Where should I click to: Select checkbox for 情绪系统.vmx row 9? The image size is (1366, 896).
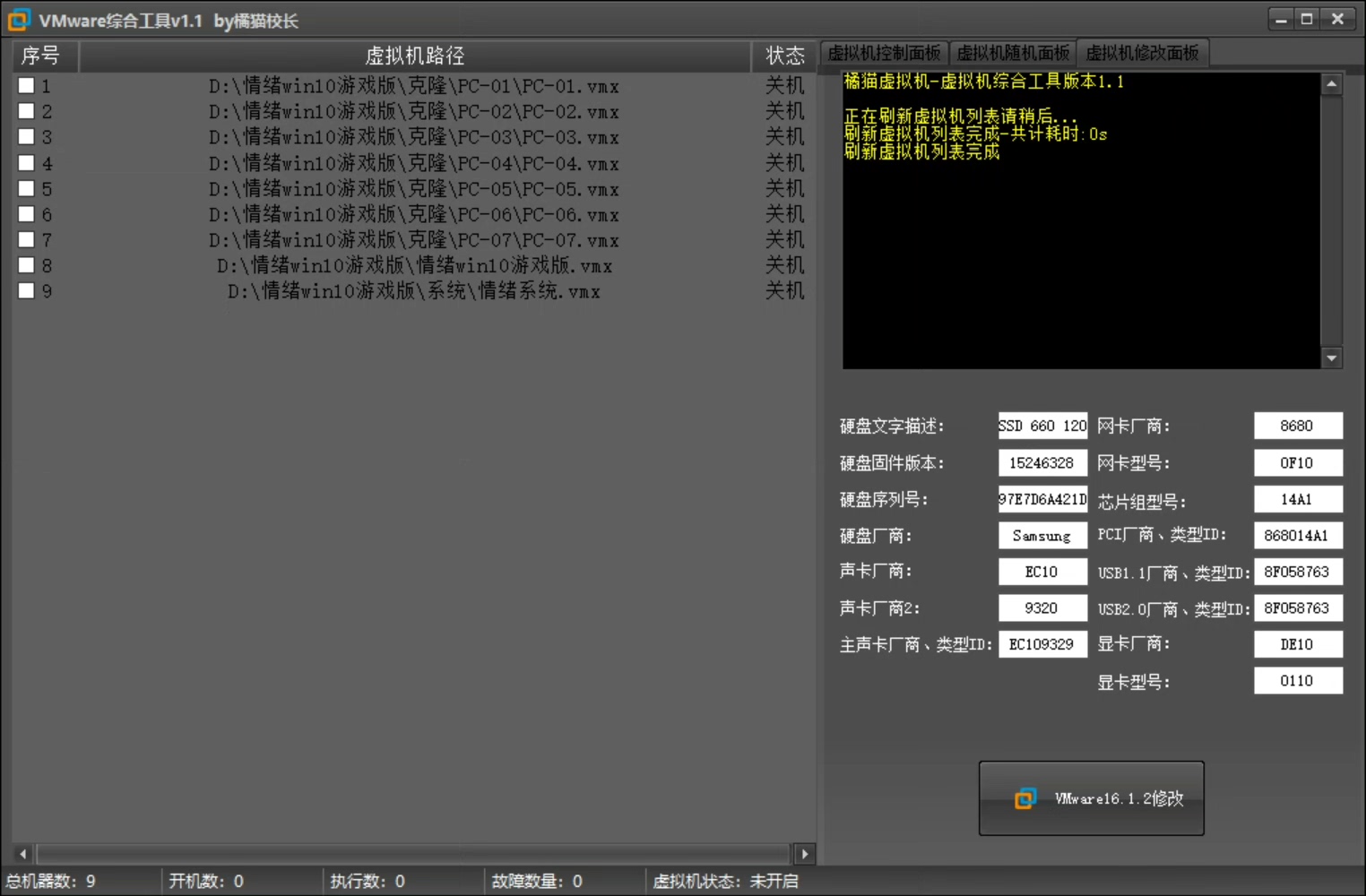[x=27, y=291]
